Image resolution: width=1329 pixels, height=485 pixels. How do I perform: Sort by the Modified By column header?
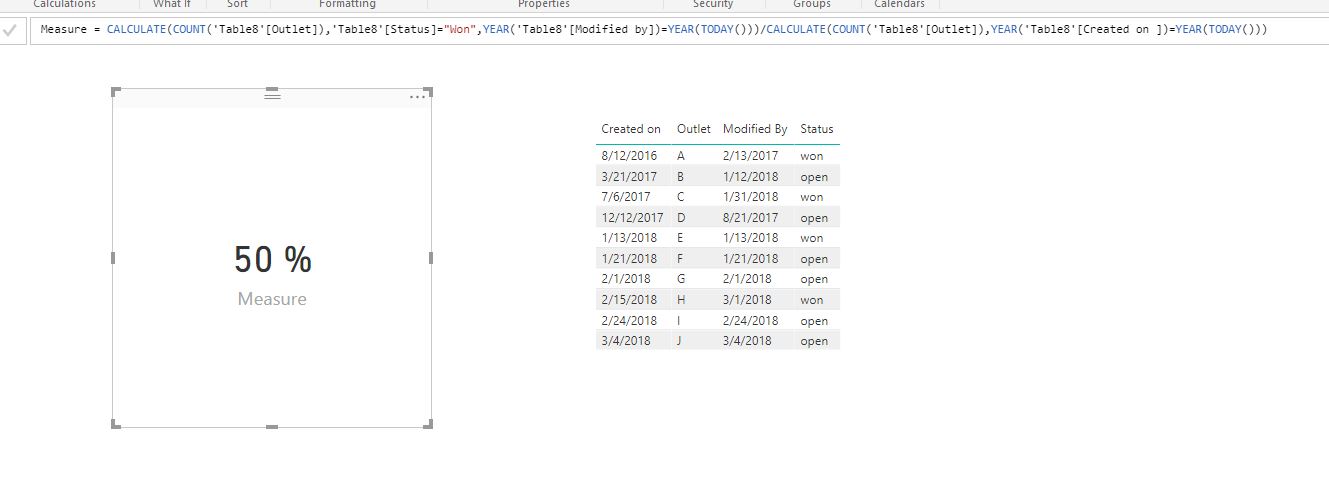tap(755, 129)
